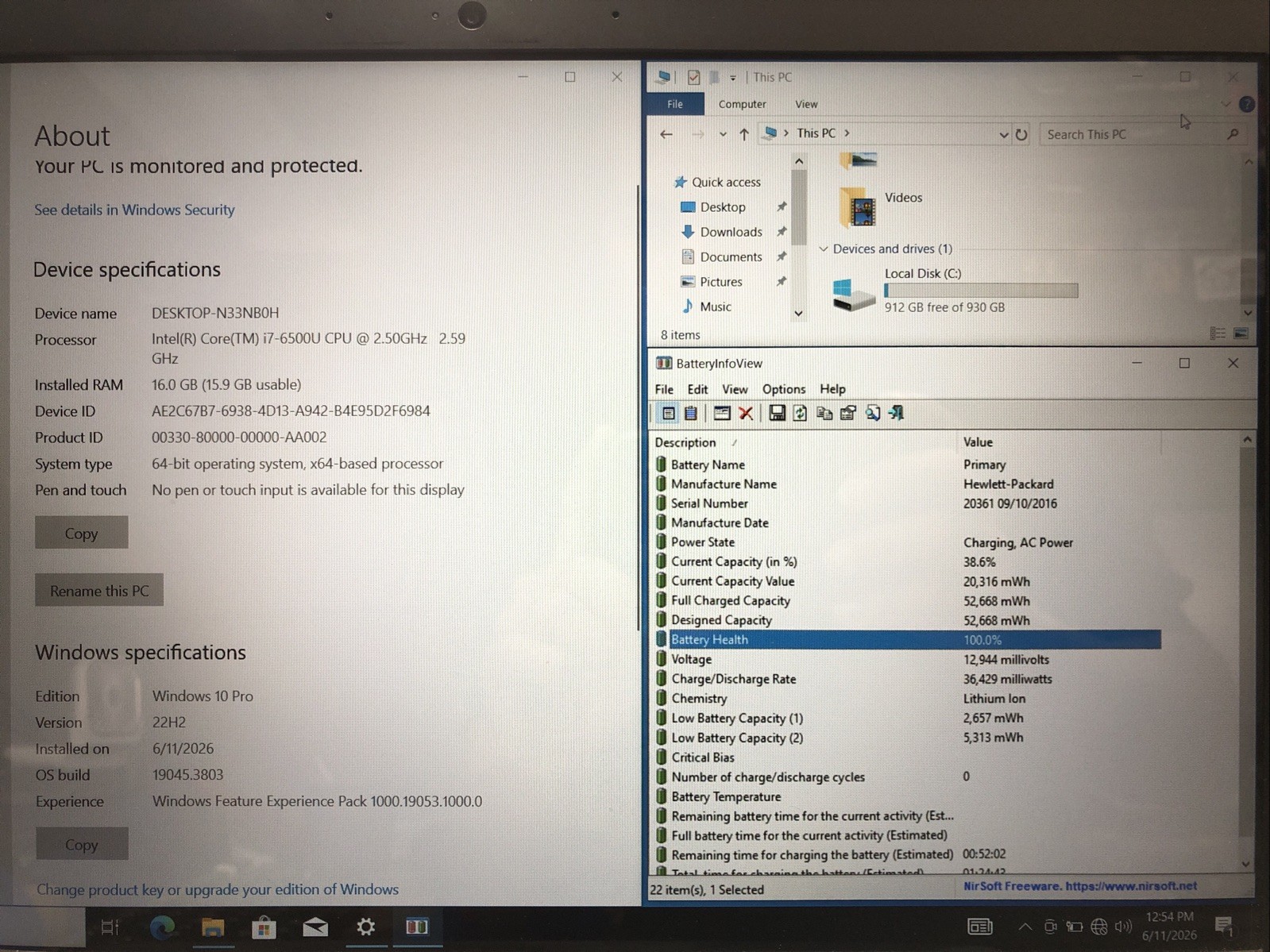Select Pictures in Quick access
Screen dimensions: 1270x952
pos(720,282)
